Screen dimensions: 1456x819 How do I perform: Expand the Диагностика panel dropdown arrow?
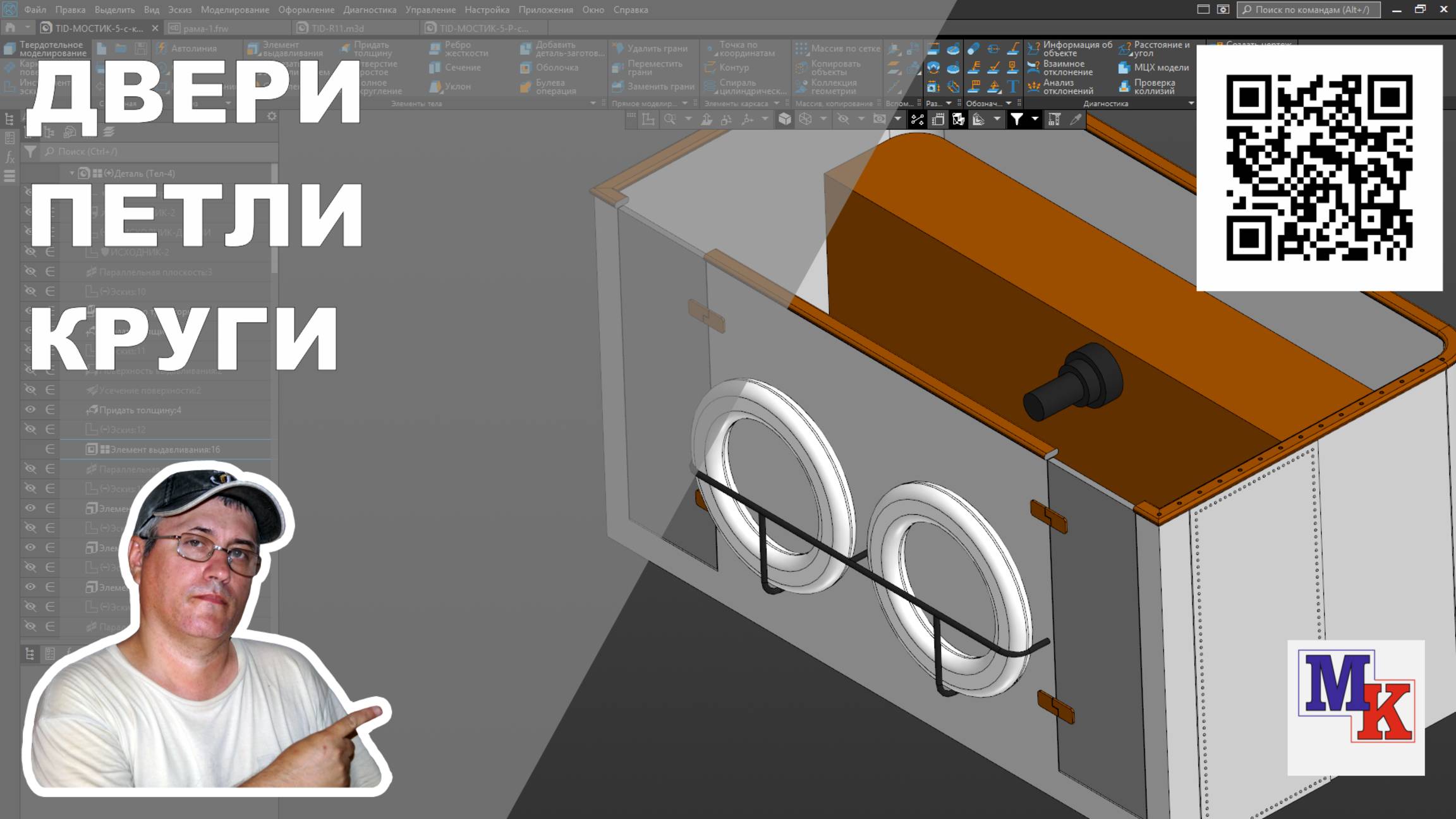point(1191,103)
